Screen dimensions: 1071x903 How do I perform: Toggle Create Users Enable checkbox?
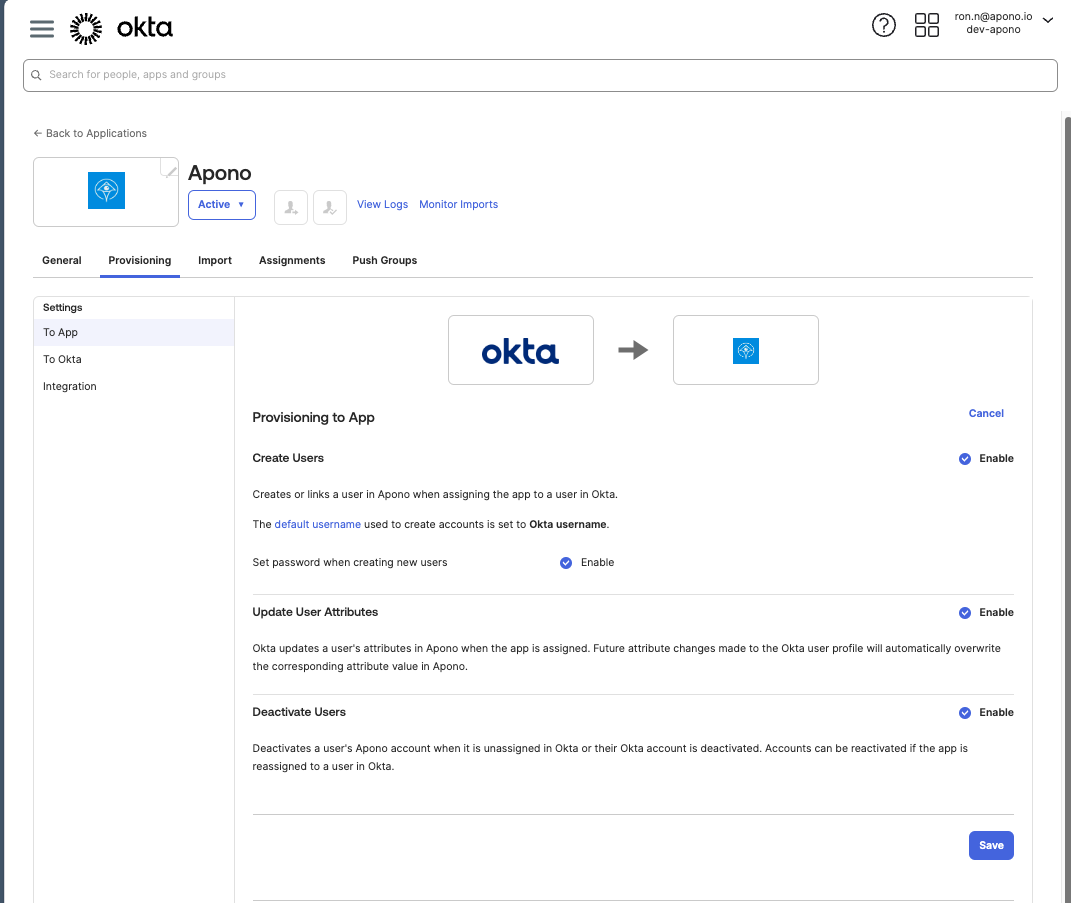click(x=965, y=459)
